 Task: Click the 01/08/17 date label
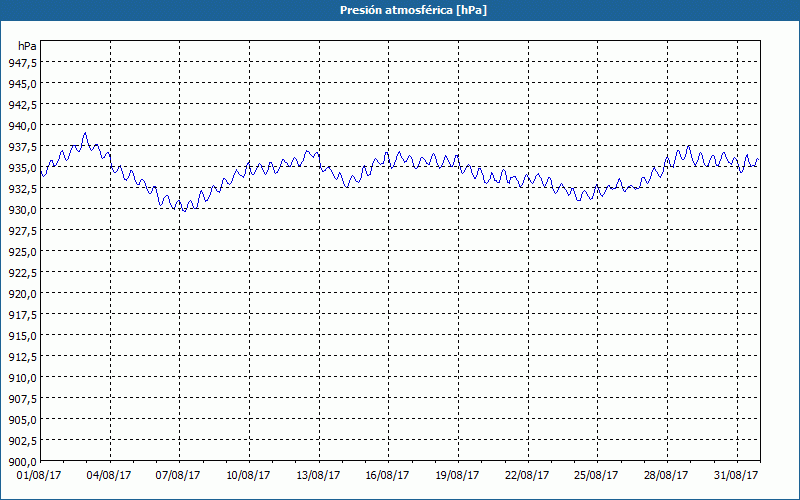39,475
